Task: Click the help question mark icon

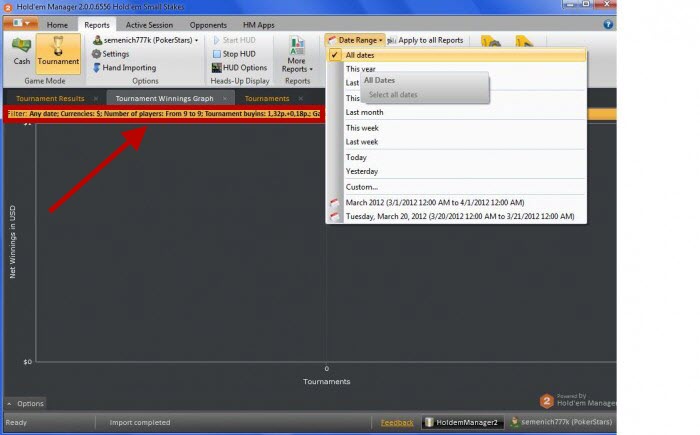Action: click(608, 24)
